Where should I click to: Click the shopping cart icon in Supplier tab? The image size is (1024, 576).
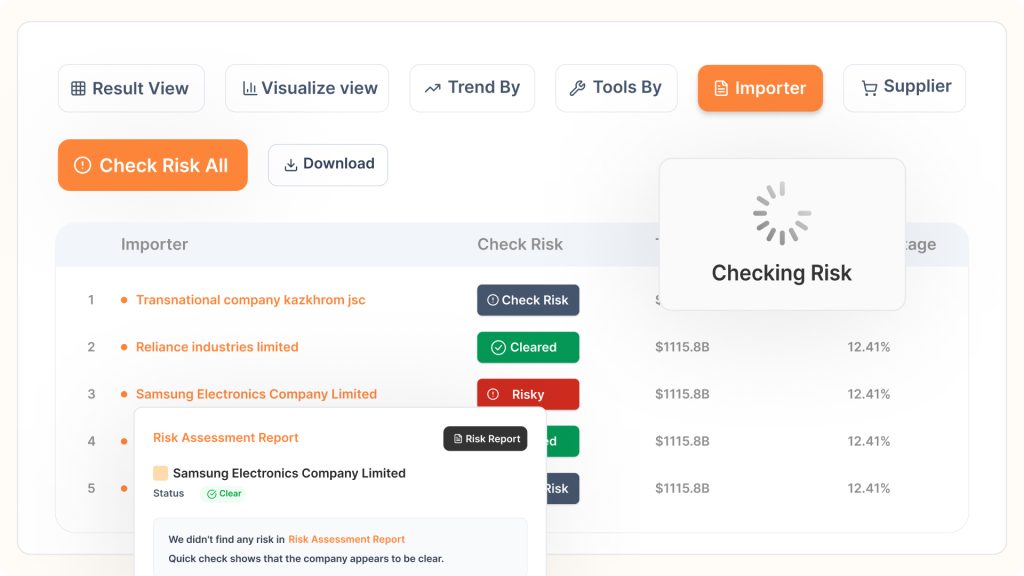click(869, 88)
